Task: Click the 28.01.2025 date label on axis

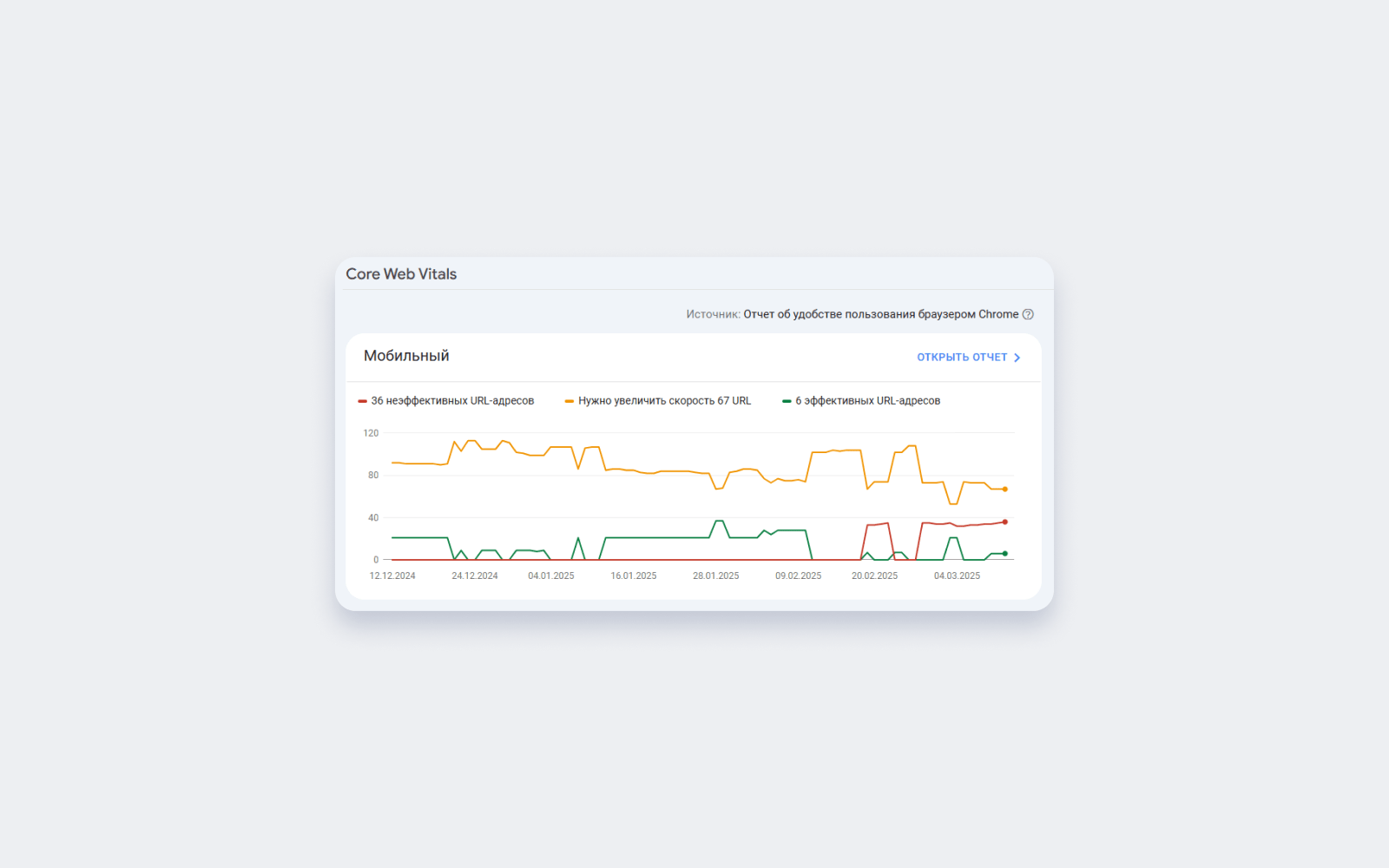Action: click(716, 576)
